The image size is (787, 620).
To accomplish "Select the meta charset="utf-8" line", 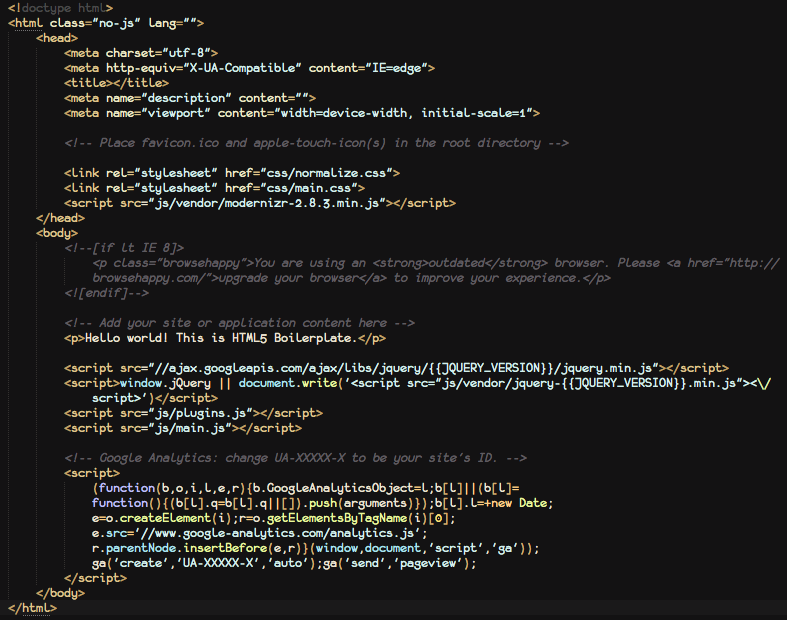I will 141,53.
